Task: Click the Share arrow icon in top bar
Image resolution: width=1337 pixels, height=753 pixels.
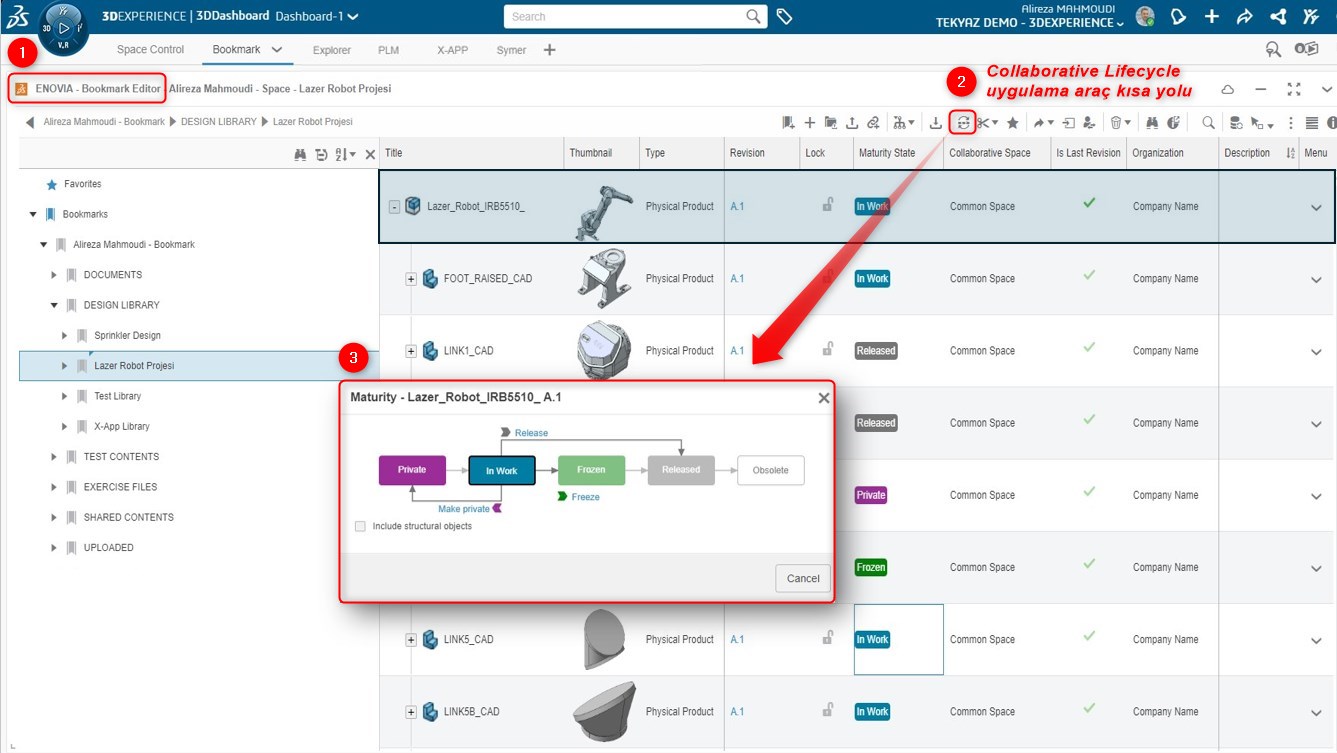Action: pos(1245,17)
